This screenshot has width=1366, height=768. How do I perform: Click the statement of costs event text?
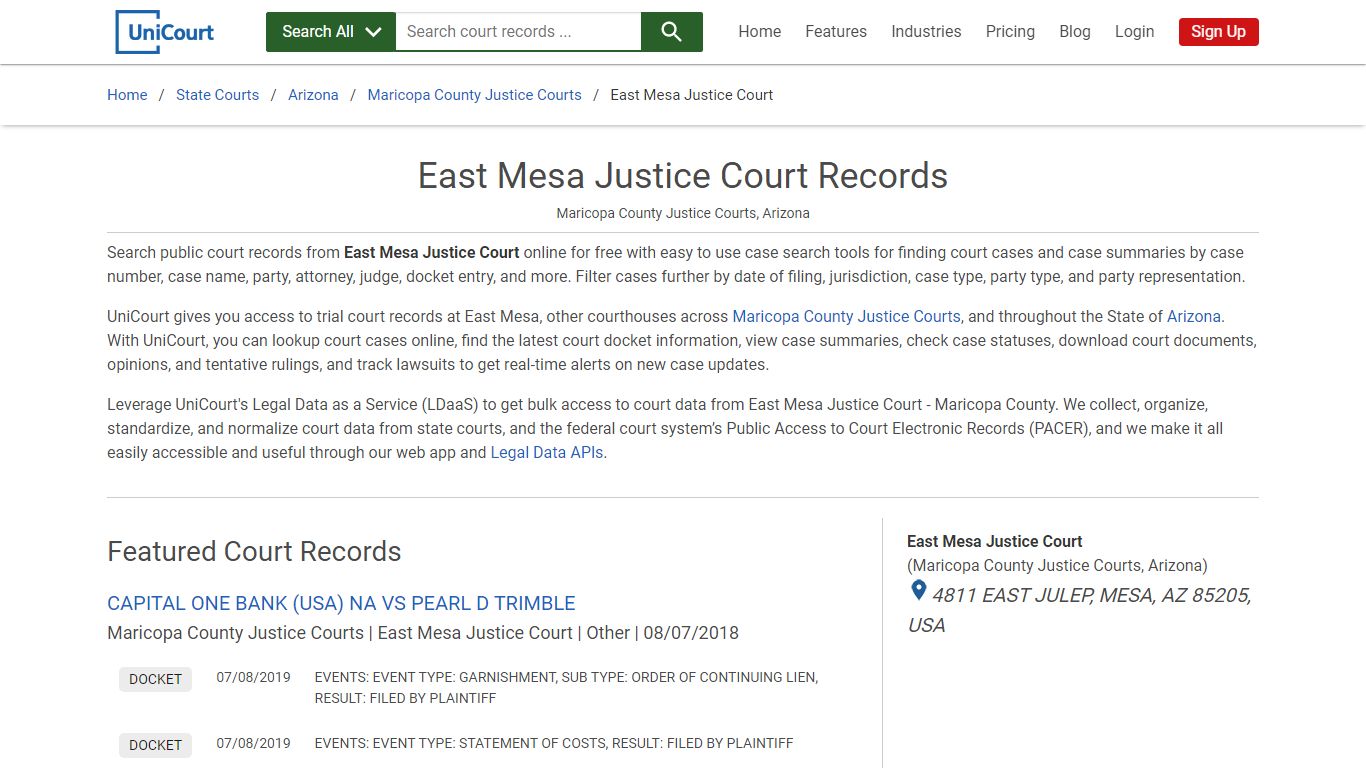click(x=554, y=743)
